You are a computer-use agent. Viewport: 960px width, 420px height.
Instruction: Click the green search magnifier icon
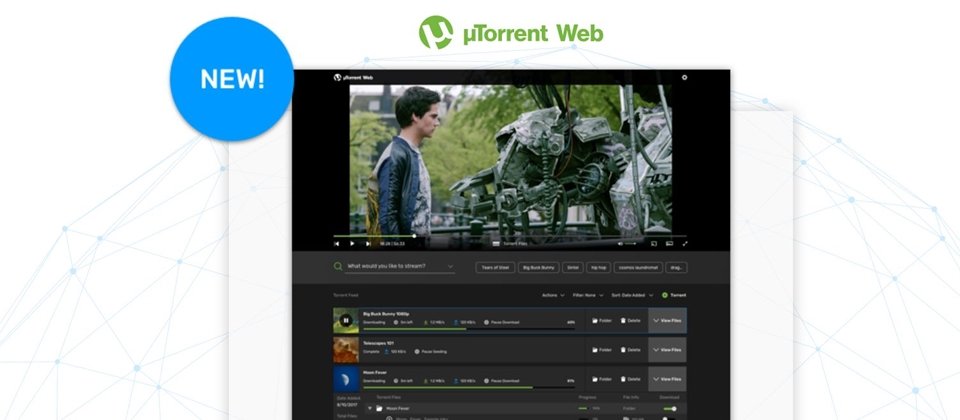(338, 266)
